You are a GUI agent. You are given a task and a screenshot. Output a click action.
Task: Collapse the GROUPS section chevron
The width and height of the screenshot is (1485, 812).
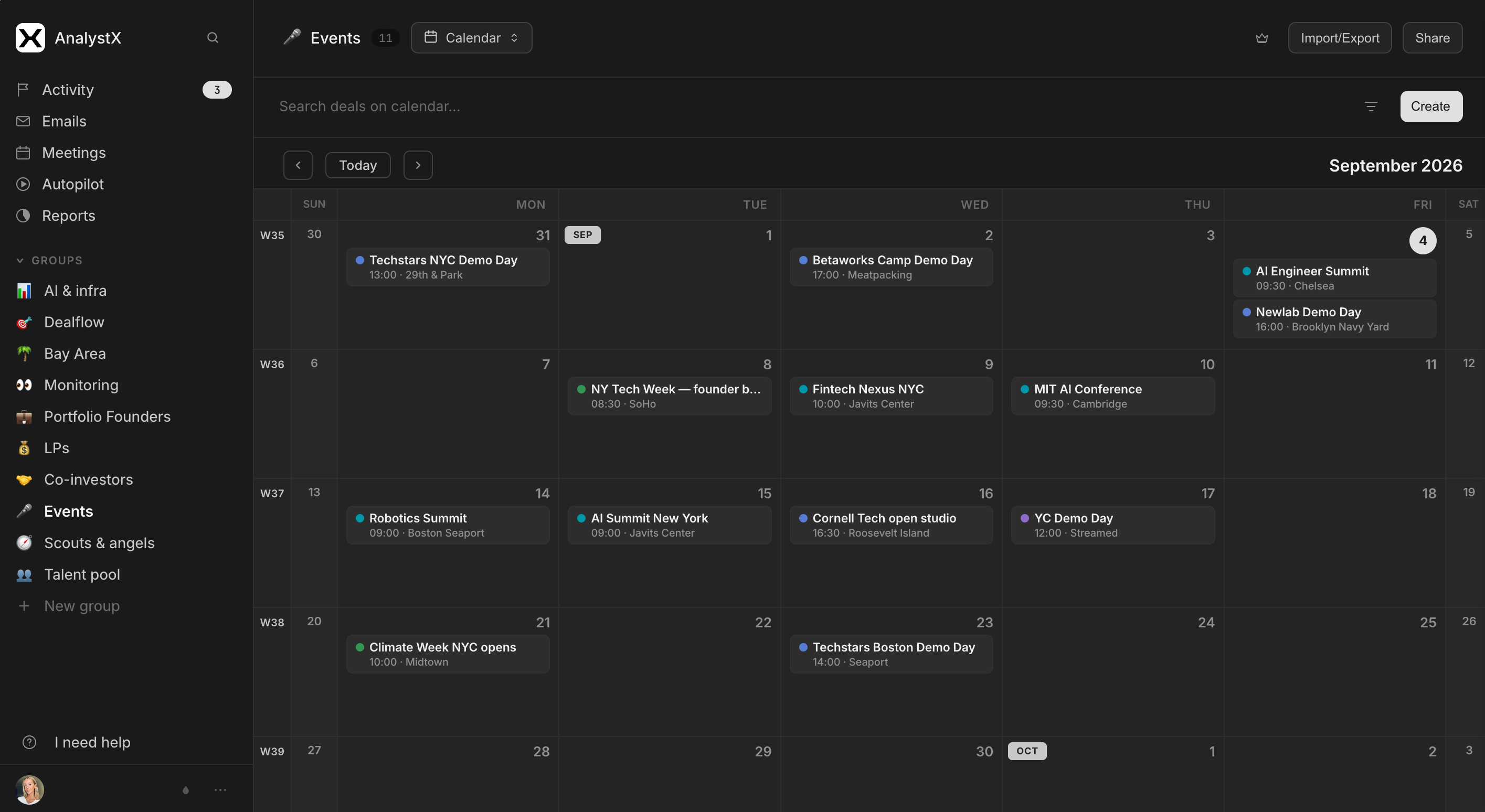[x=20, y=261]
